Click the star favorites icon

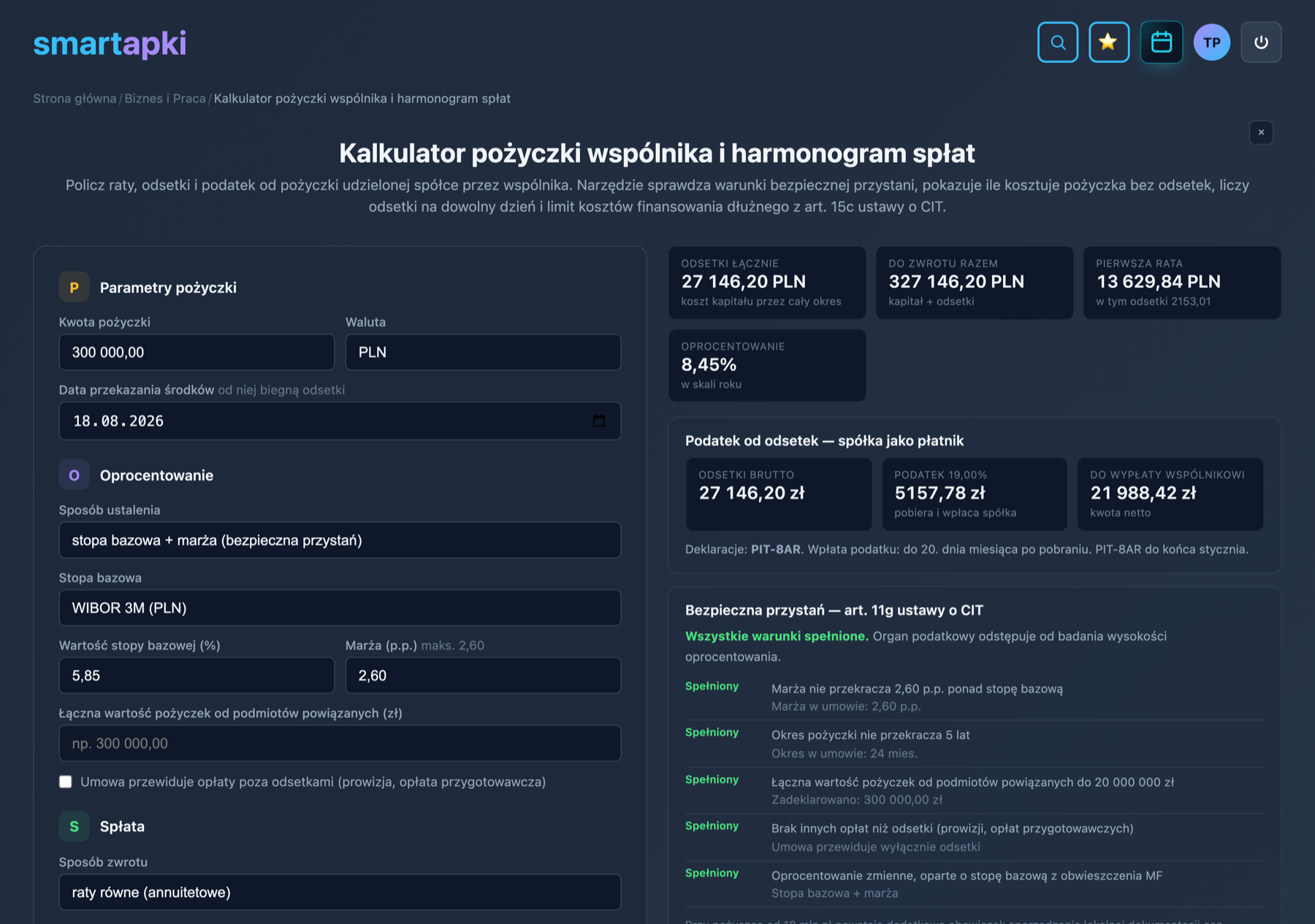(x=1108, y=42)
